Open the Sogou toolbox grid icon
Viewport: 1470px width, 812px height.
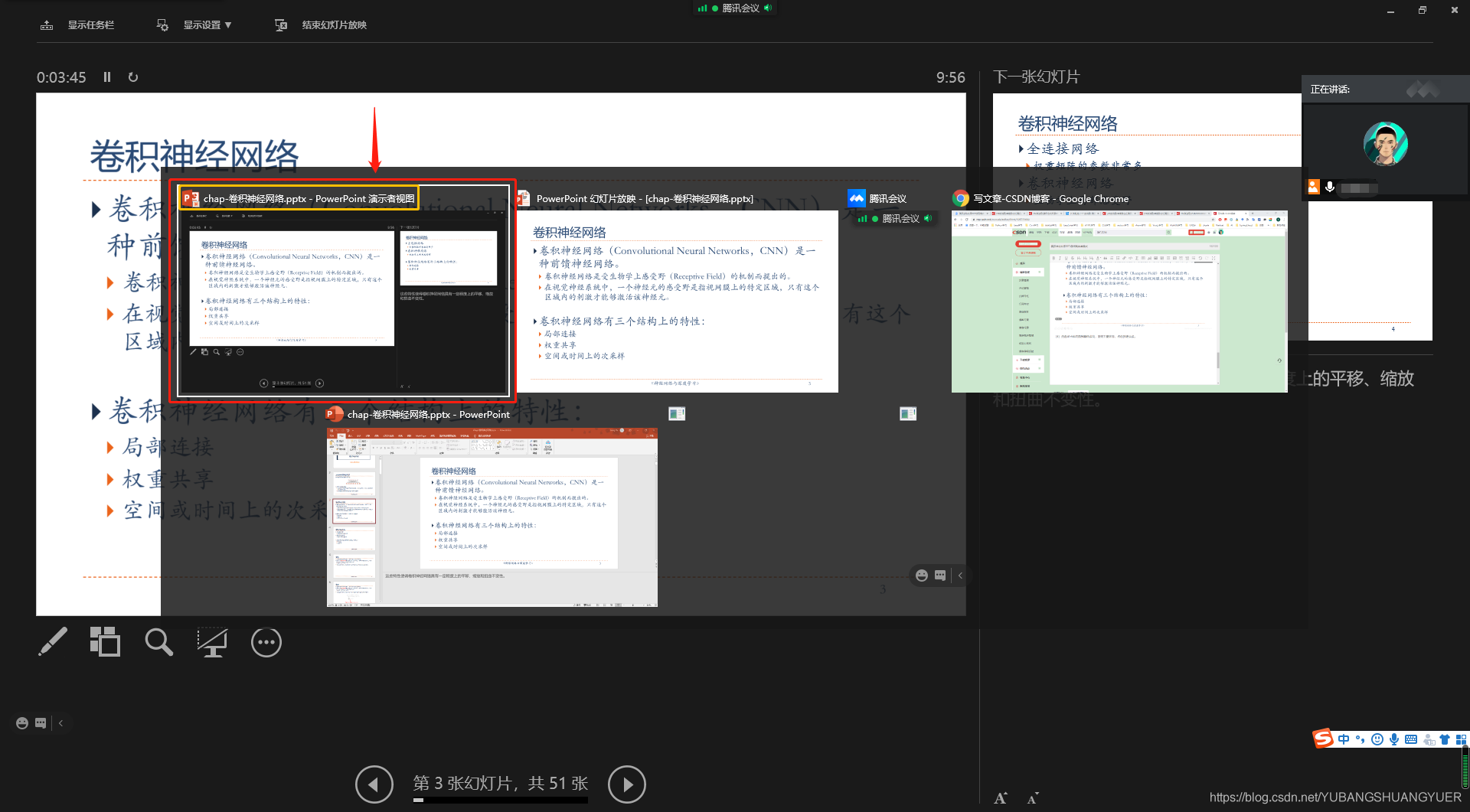pos(1461,739)
